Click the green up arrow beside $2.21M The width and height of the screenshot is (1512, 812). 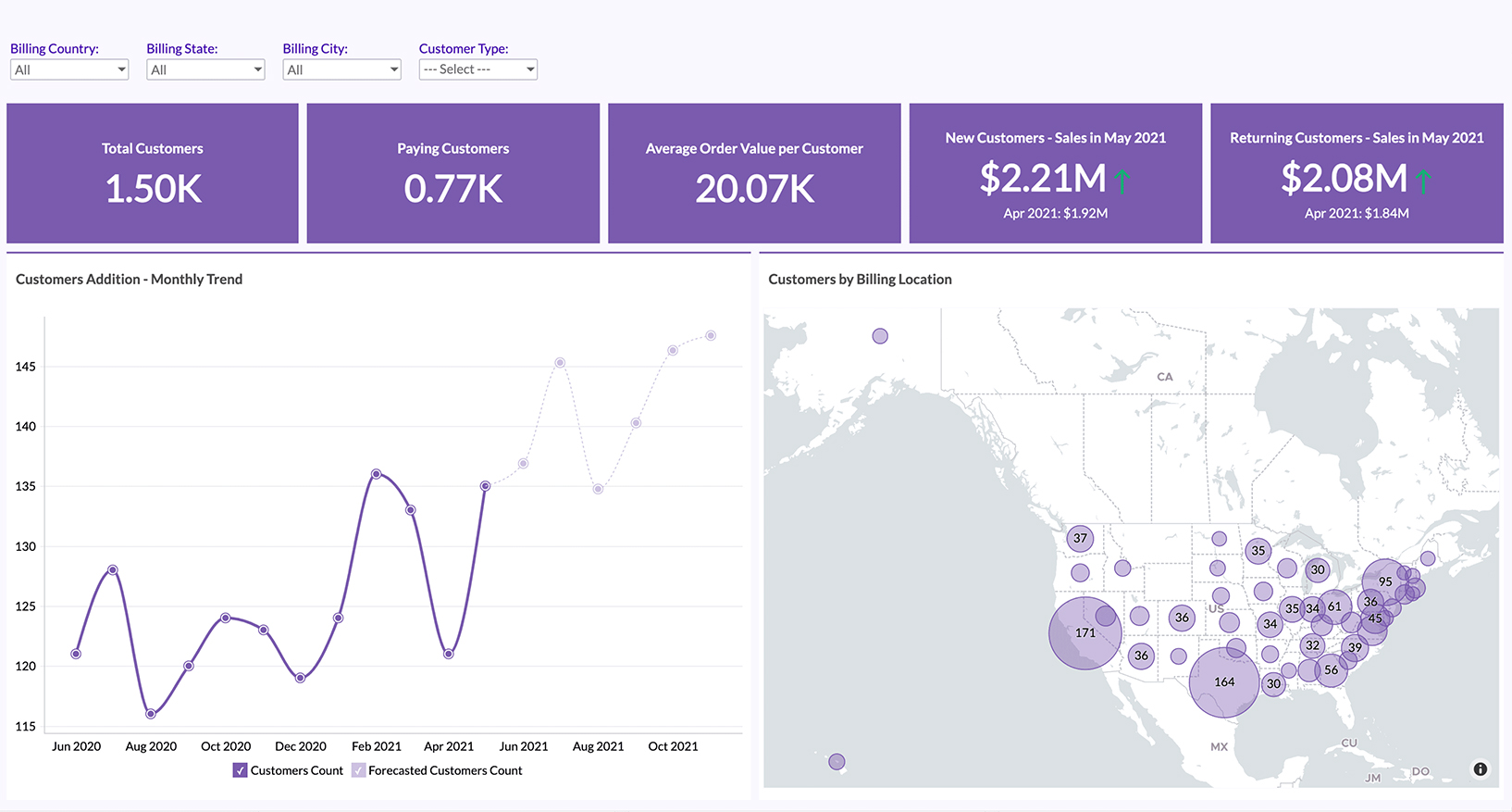1122,181
